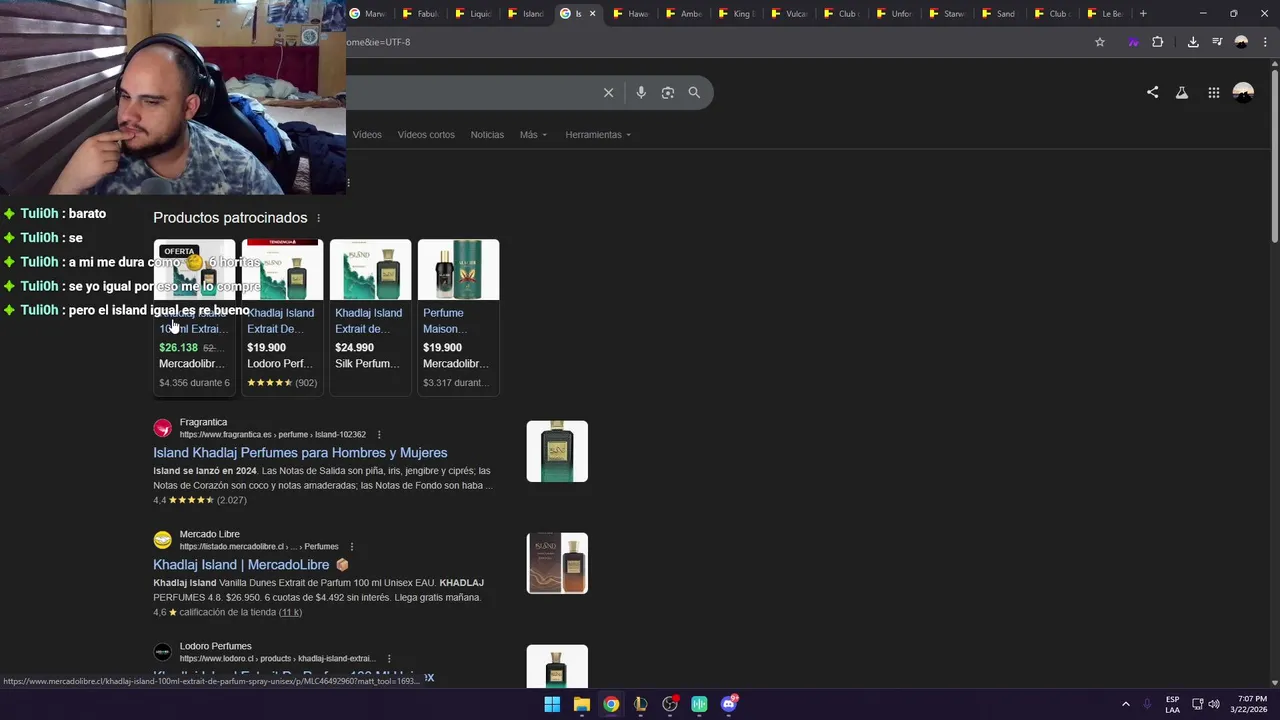
Task: Open the Google account avatar
Action: [x=1243, y=92]
